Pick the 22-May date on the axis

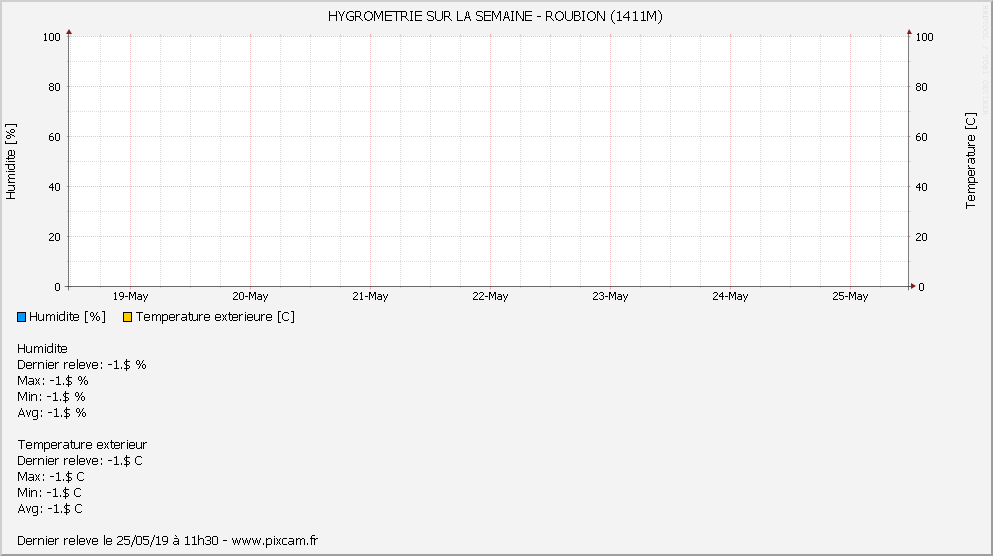[490, 296]
